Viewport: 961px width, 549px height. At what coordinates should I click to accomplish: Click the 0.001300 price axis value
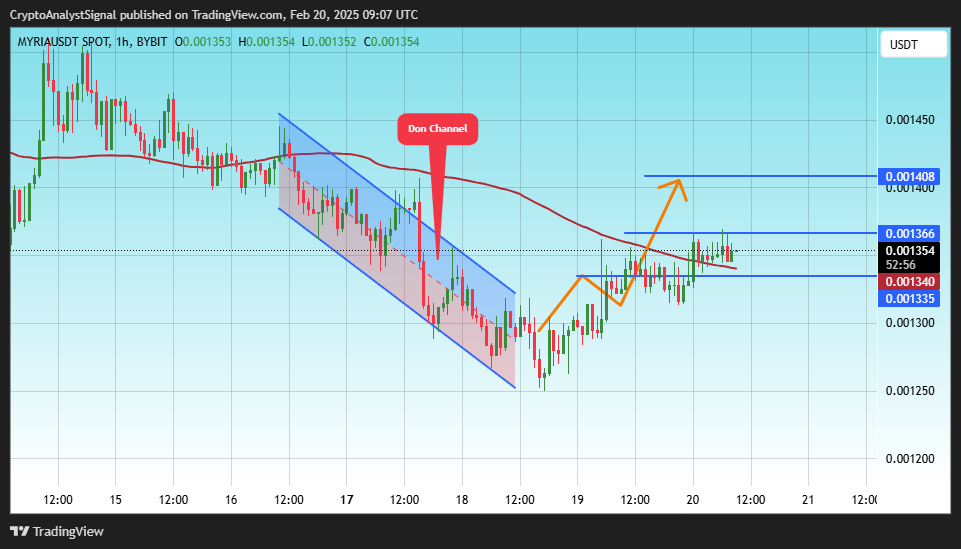tap(910, 323)
